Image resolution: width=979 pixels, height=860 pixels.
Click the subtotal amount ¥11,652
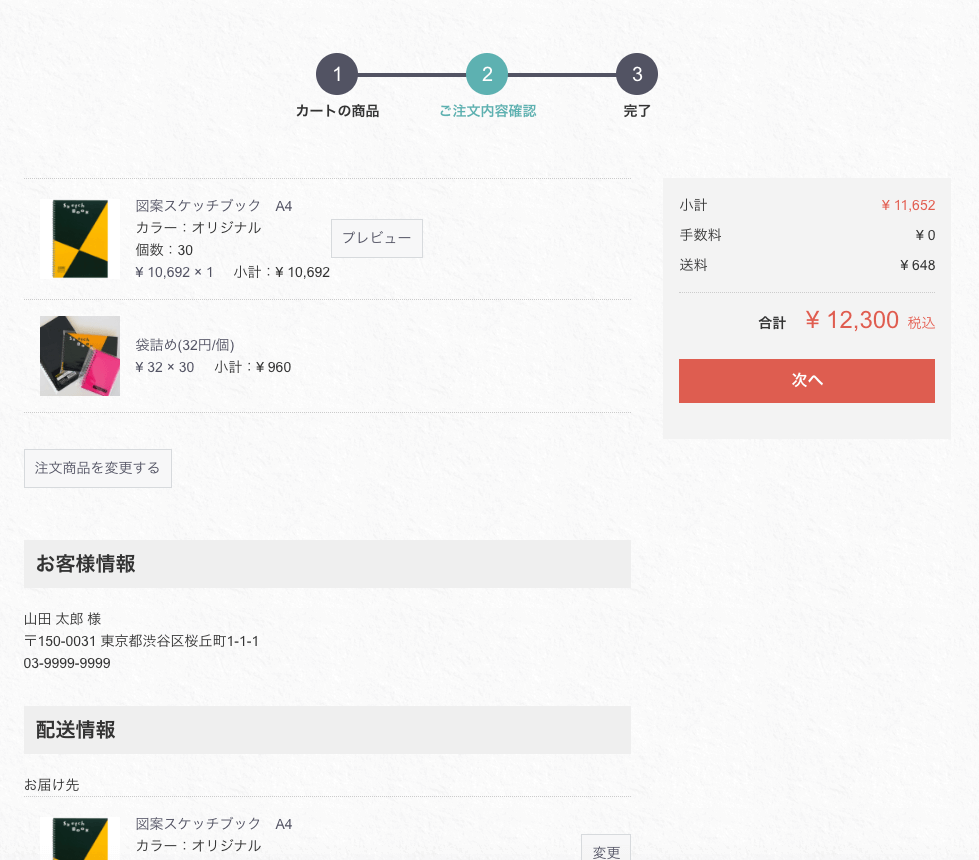(908, 205)
